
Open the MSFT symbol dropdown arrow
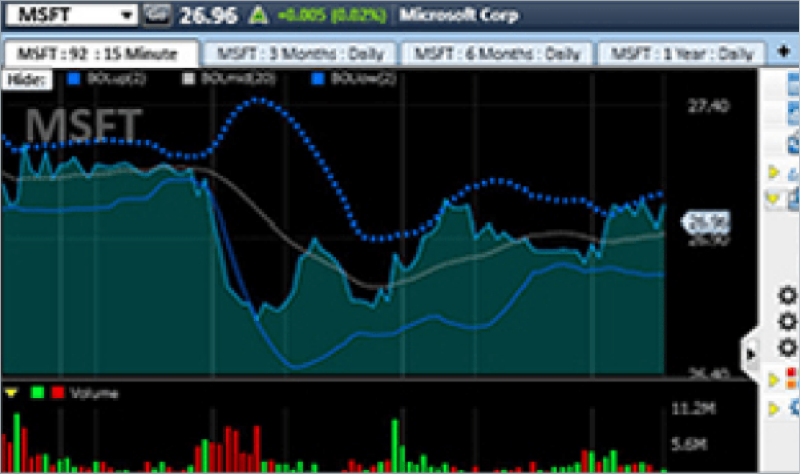point(127,15)
